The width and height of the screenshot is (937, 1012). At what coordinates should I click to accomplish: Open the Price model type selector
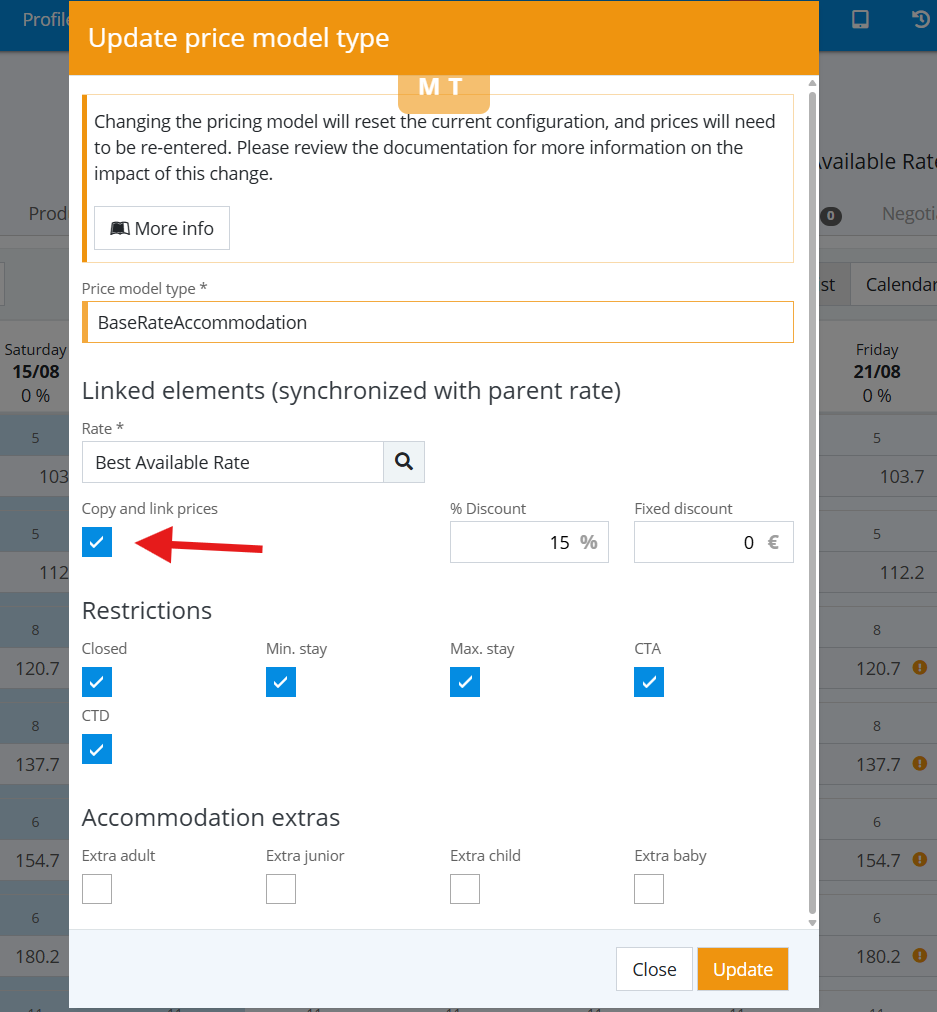point(438,322)
